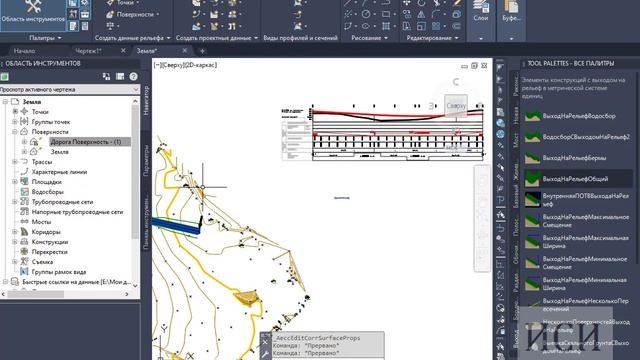
Task: Open the Рисование panel dropdown
Action: click(x=369, y=38)
